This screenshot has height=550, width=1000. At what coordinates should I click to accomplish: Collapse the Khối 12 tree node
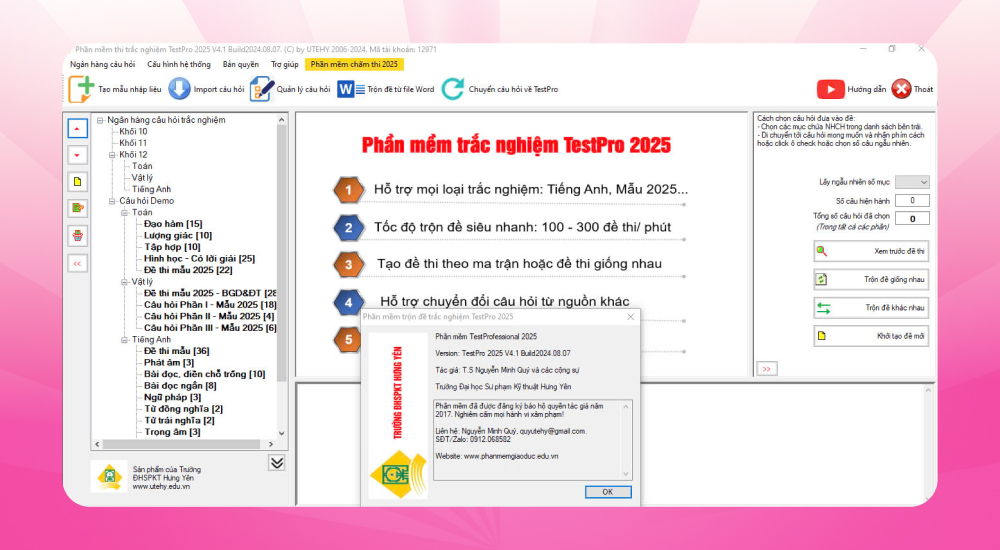point(112,154)
